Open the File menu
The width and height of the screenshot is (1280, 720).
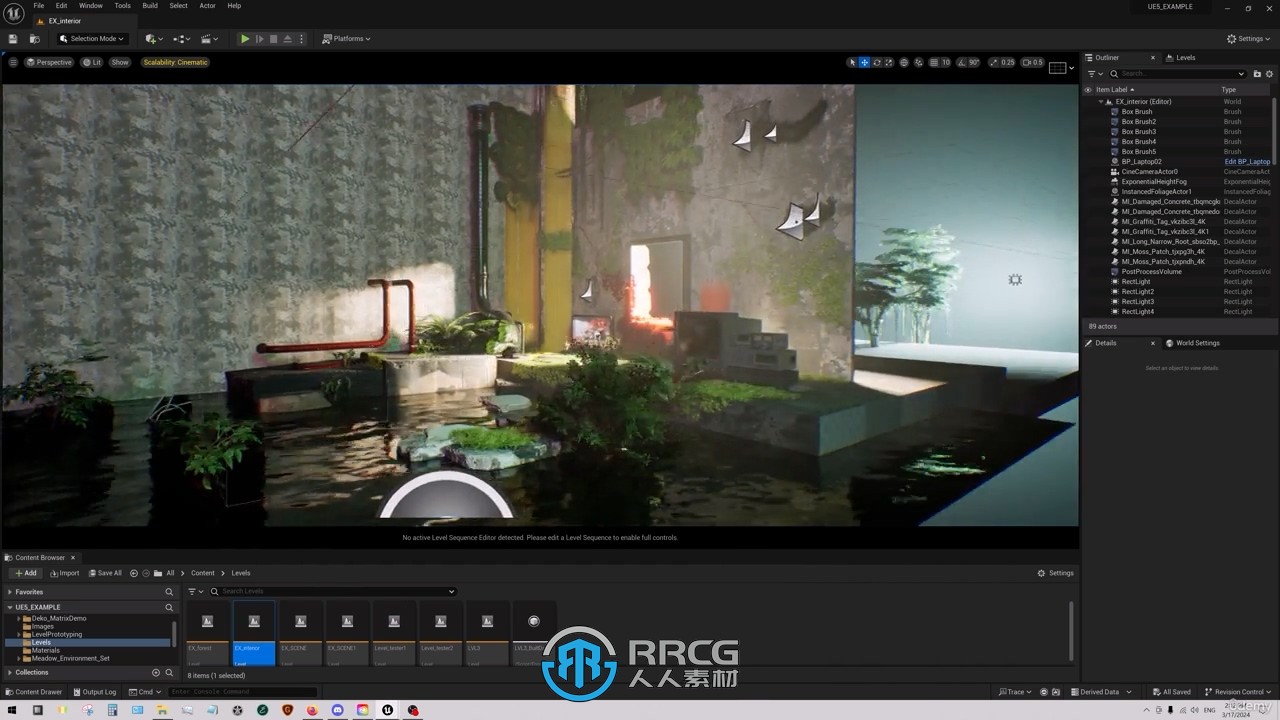coord(39,5)
